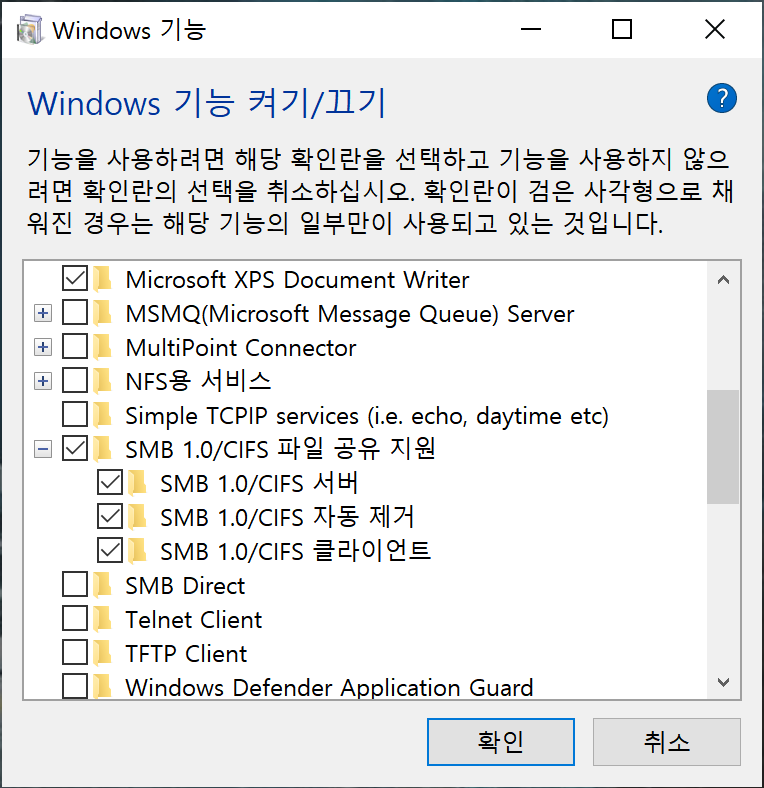Uncheck Microsoft XPS Document Writer checkbox
Image resolution: width=764 pixels, height=788 pixels.
[x=75, y=278]
